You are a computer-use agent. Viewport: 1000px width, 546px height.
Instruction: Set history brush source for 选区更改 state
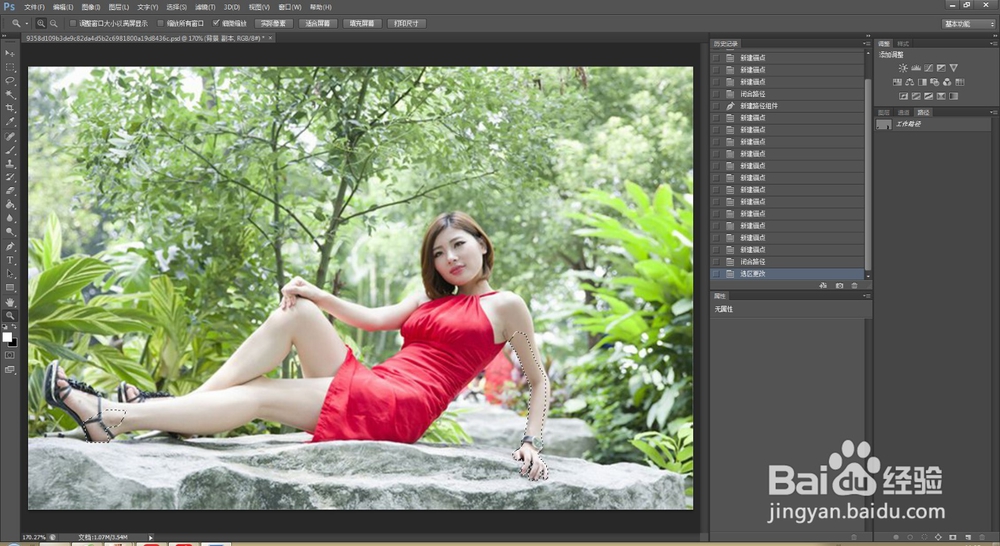pos(716,274)
